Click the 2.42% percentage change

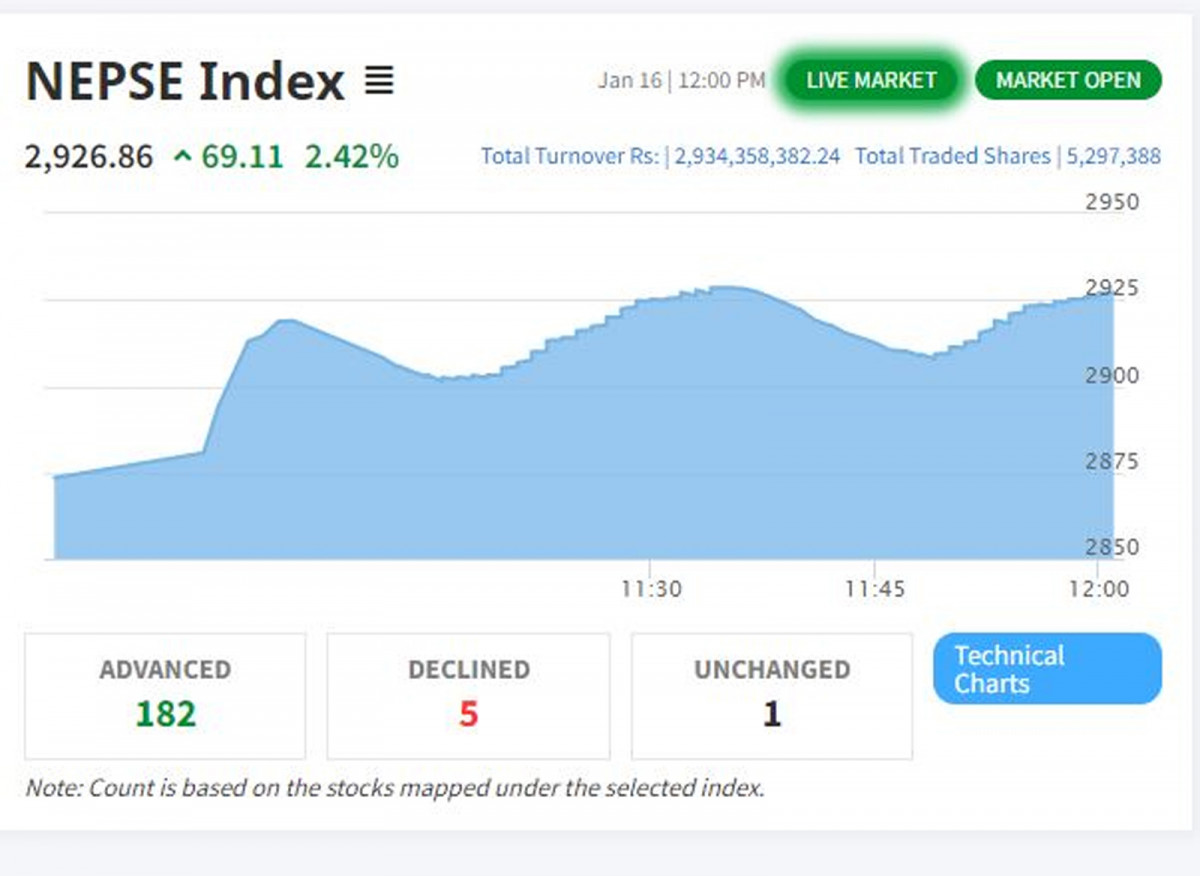(351, 157)
